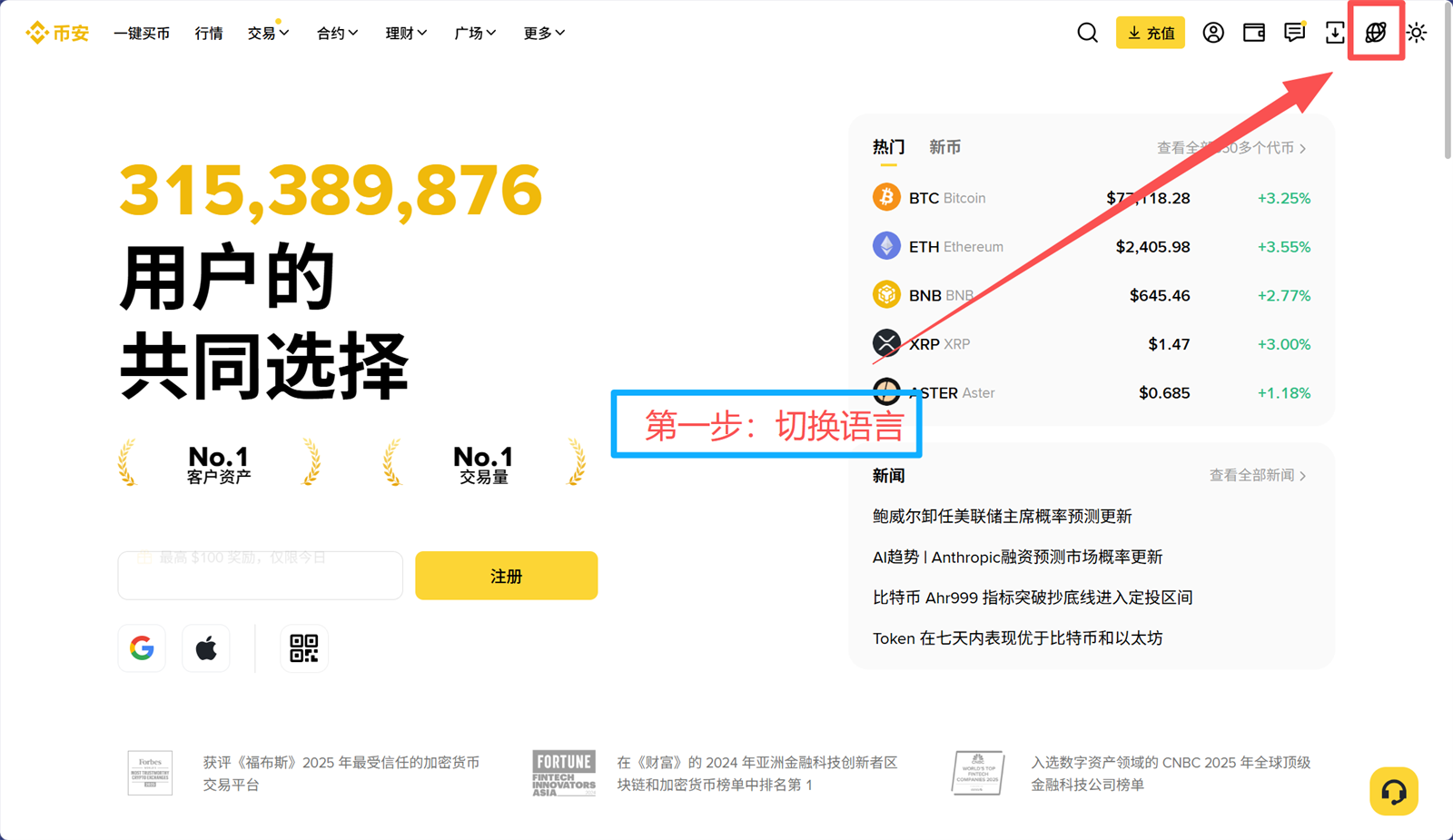Expand the 广场 dropdown menu
Image resolution: width=1453 pixels, height=840 pixels.
tap(475, 33)
